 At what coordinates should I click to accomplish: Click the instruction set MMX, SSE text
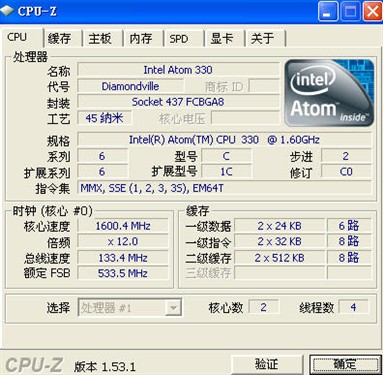[224, 188]
